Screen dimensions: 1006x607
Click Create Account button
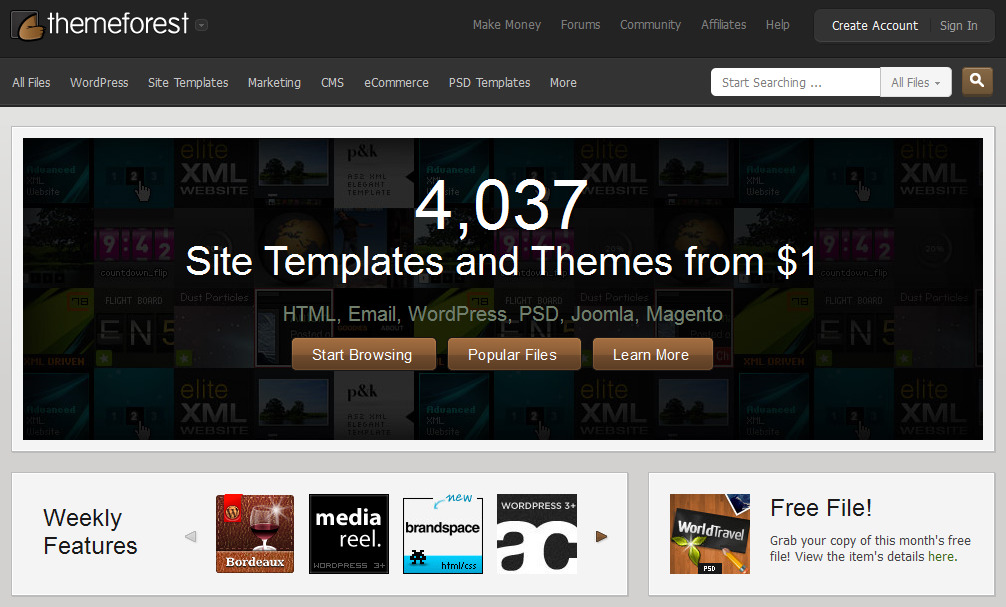(x=874, y=26)
